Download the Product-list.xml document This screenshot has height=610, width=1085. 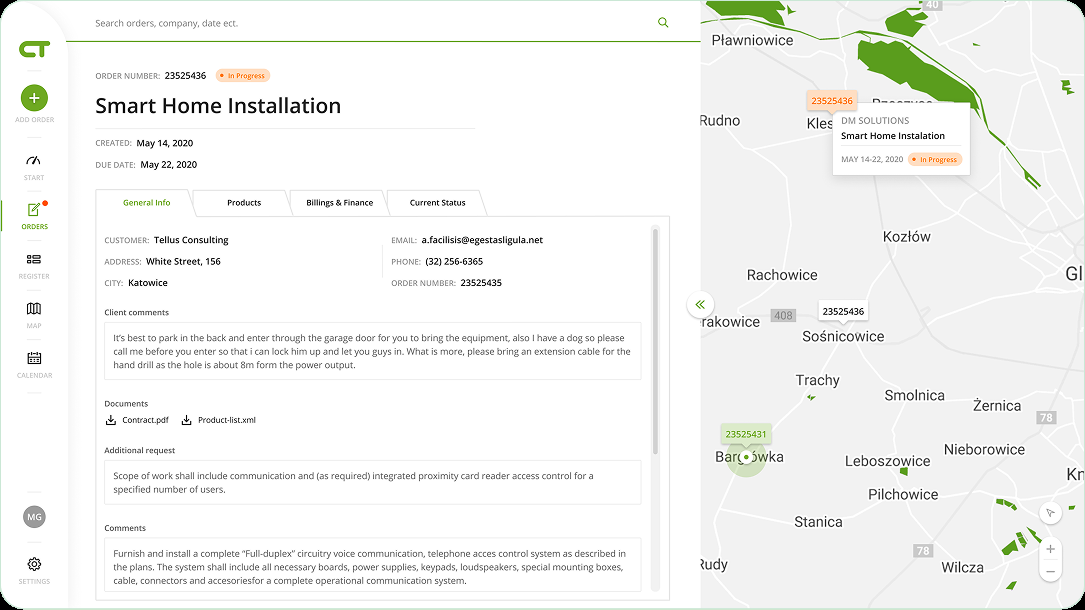pos(219,420)
